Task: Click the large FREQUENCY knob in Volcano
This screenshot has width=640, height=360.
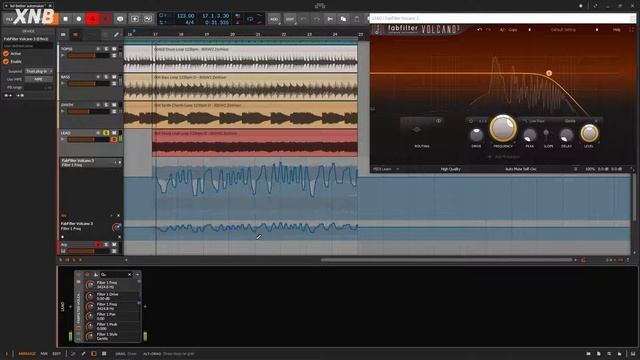Action: tap(503, 128)
